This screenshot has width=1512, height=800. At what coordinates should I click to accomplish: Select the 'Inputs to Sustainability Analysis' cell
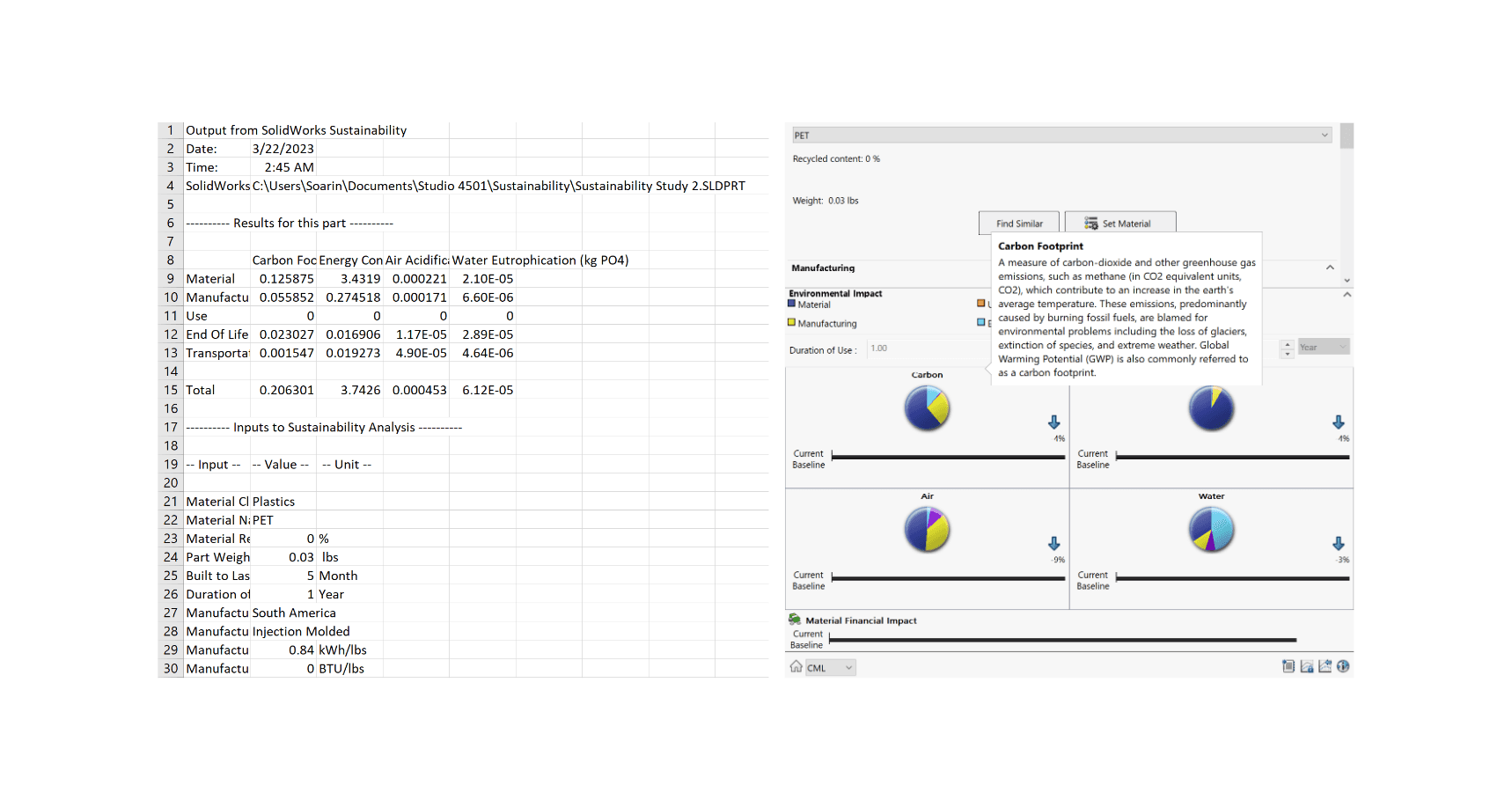click(x=324, y=428)
